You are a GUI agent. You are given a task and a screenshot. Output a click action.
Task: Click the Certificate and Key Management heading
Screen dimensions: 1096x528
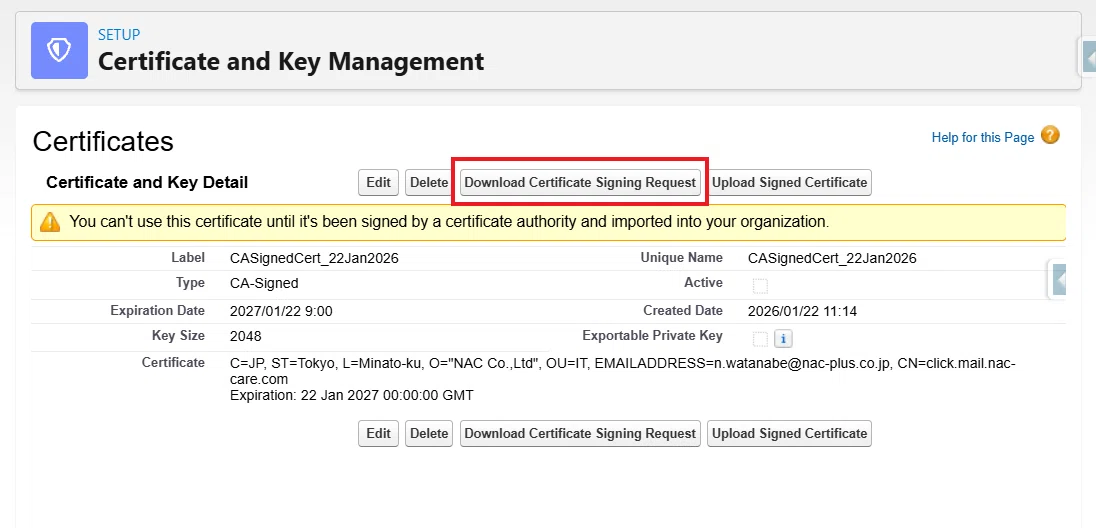click(291, 62)
